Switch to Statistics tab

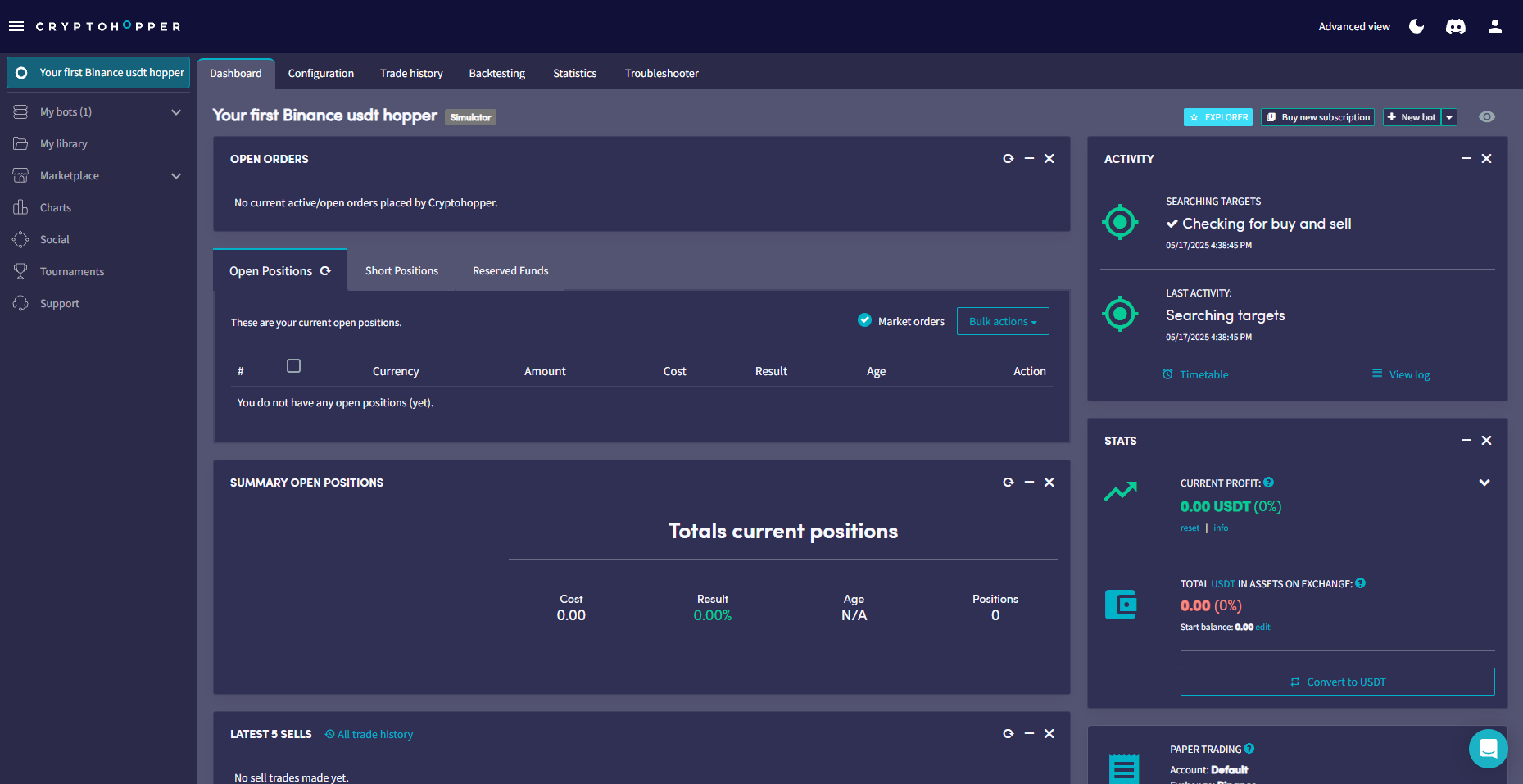[x=575, y=73]
